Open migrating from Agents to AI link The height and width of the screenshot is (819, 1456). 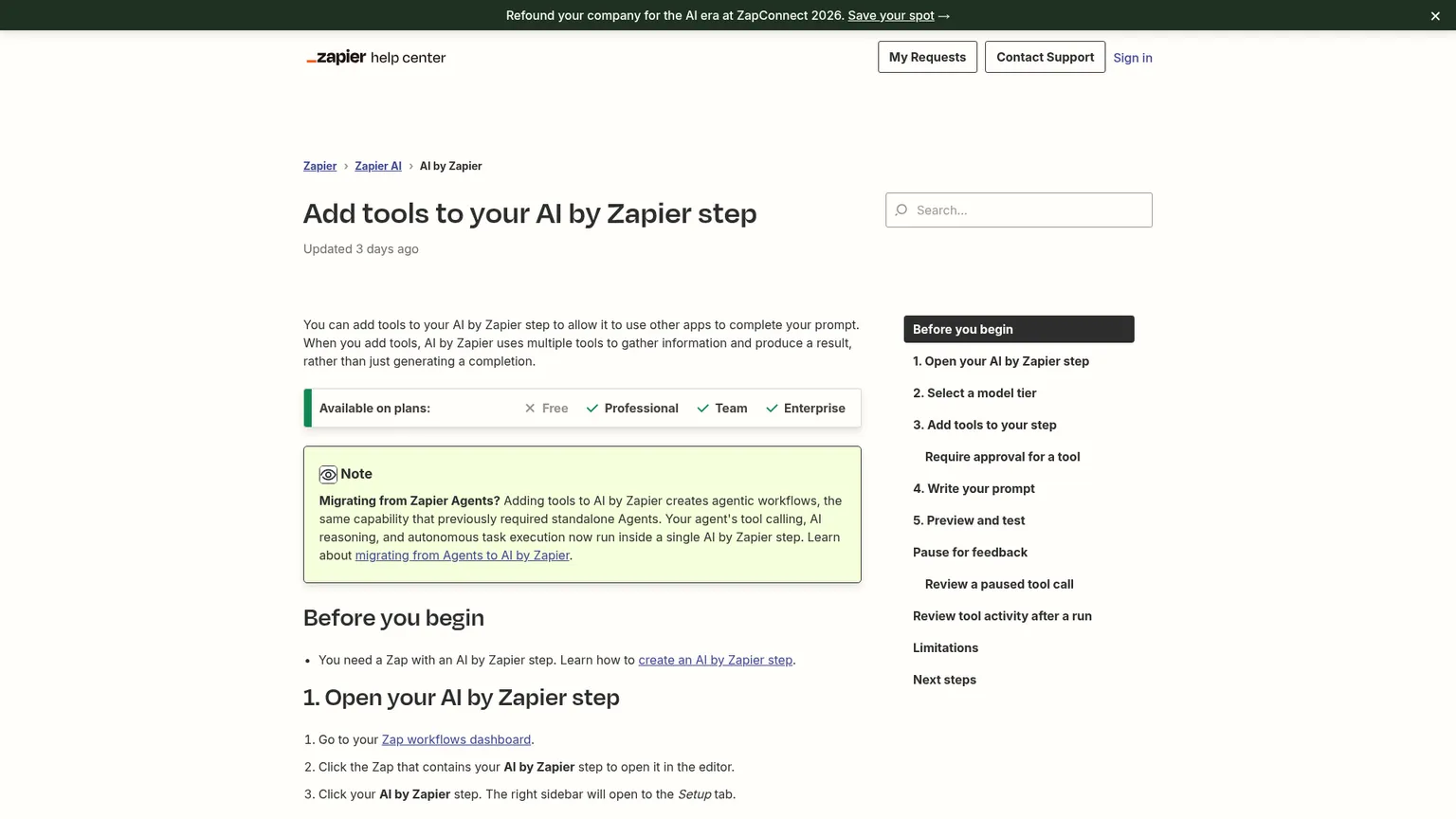[463, 555]
